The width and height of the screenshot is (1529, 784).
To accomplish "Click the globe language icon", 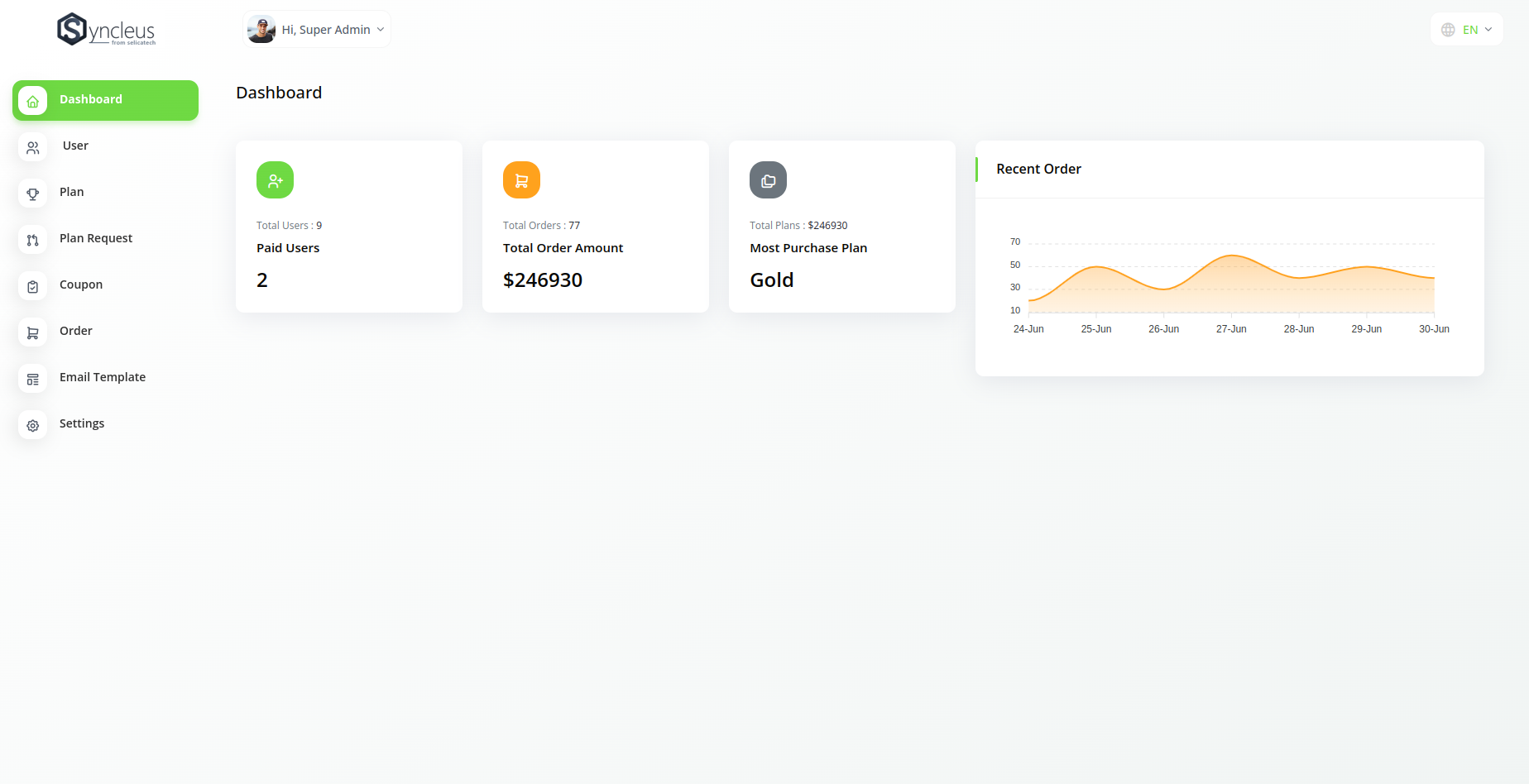I will tap(1448, 30).
